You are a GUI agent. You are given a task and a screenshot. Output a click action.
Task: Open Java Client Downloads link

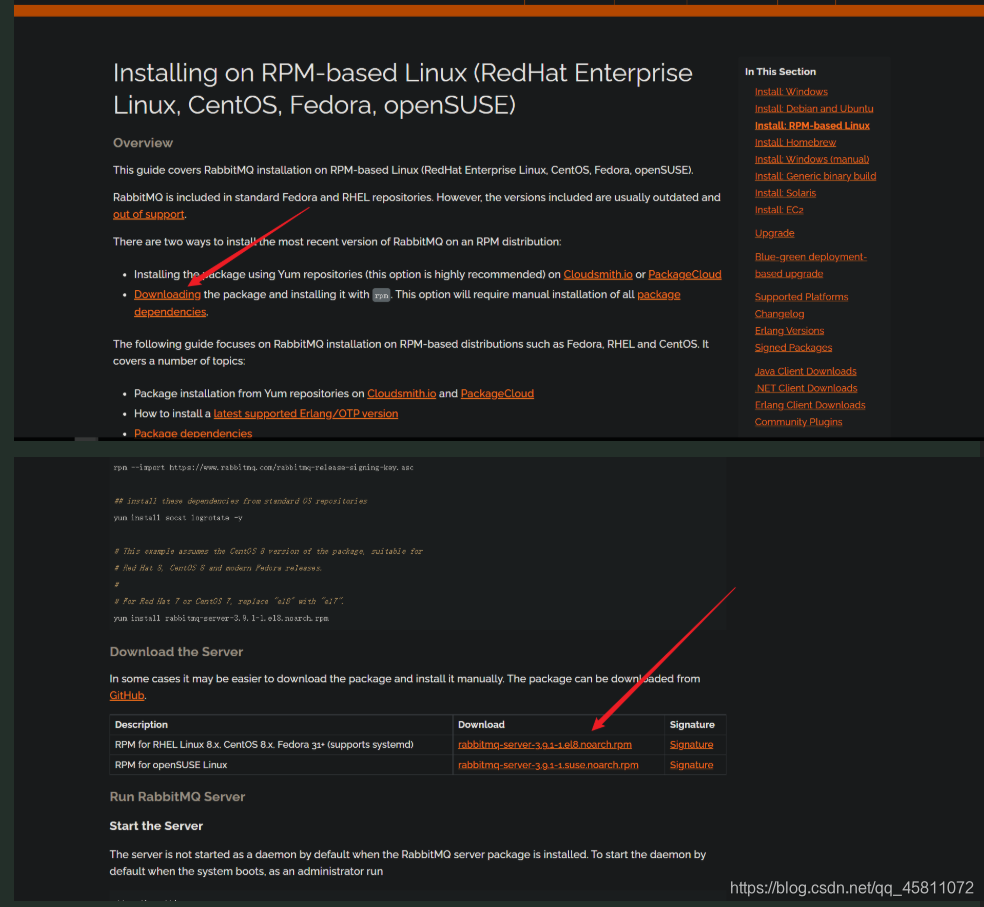click(x=805, y=372)
